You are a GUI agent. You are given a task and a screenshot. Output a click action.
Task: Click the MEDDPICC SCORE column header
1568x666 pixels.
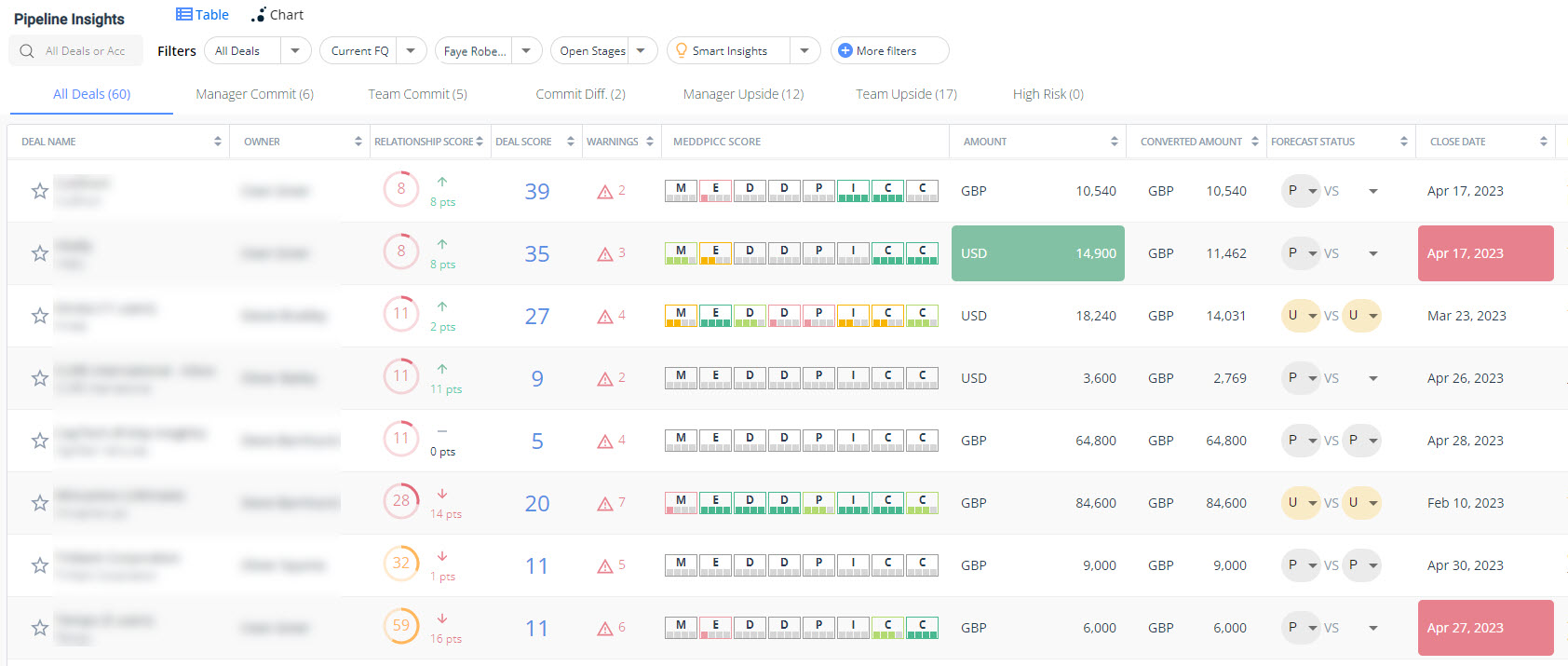coord(717,142)
